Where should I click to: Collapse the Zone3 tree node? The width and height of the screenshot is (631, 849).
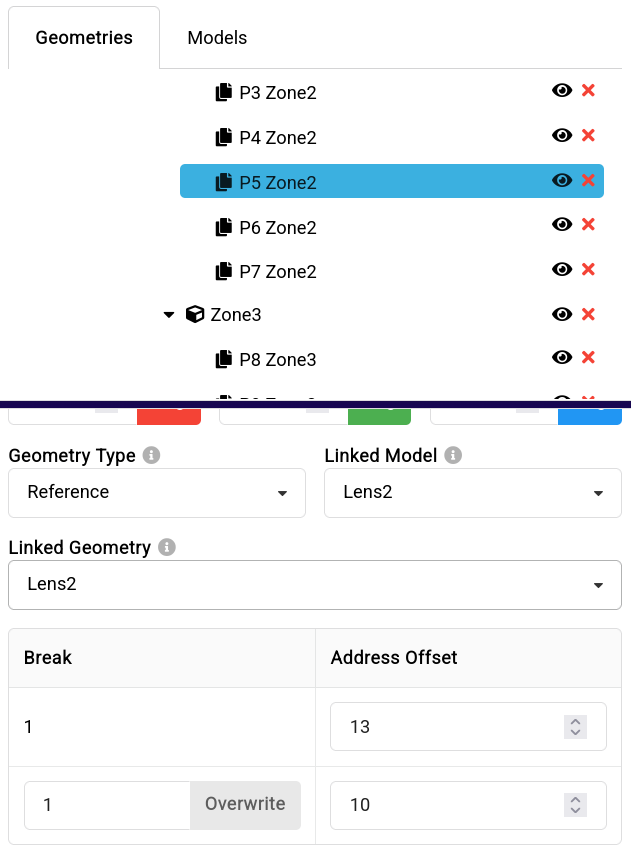[x=169, y=315]
